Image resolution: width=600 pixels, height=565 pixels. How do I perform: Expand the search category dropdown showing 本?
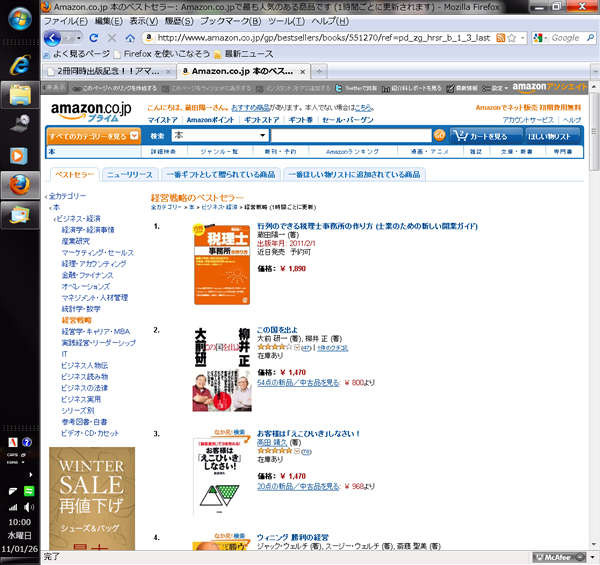point(220,135)
